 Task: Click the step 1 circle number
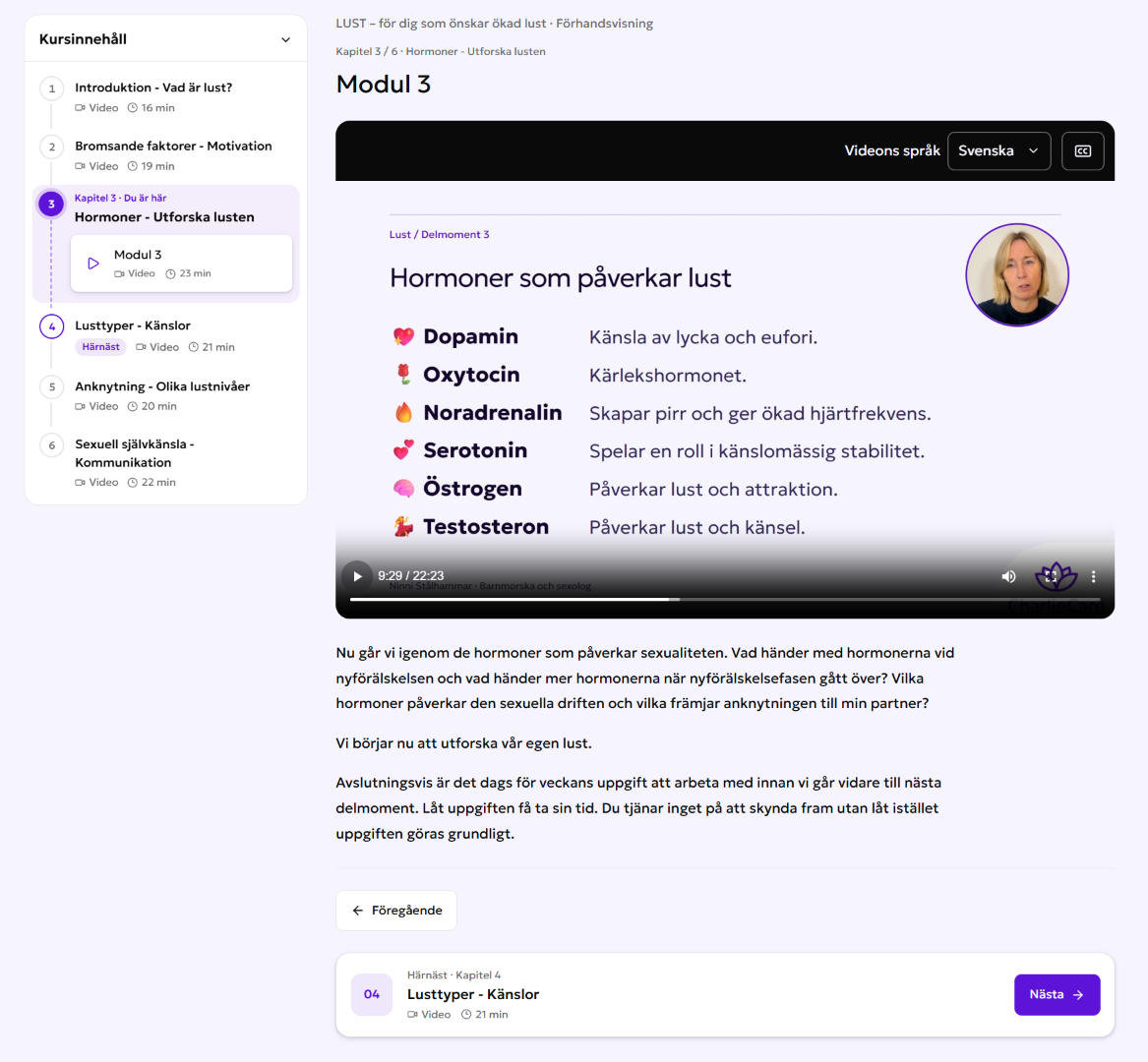click(x=51, y=88)
